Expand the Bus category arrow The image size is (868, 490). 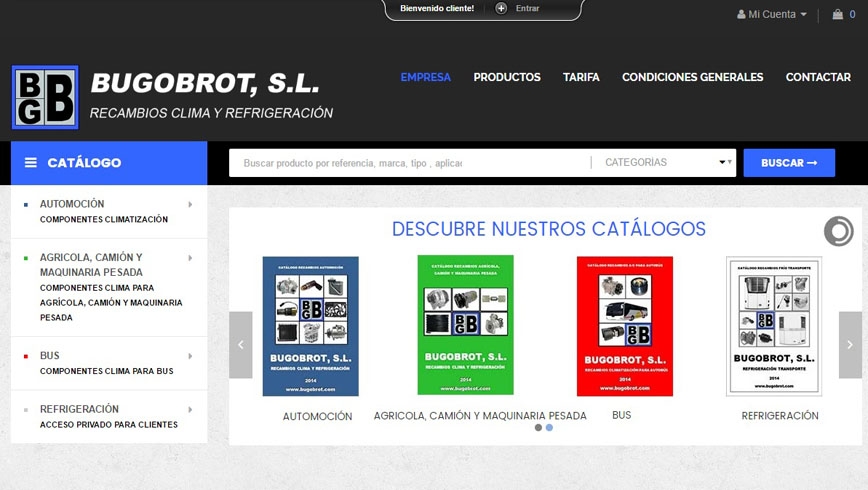click(190, 356)
